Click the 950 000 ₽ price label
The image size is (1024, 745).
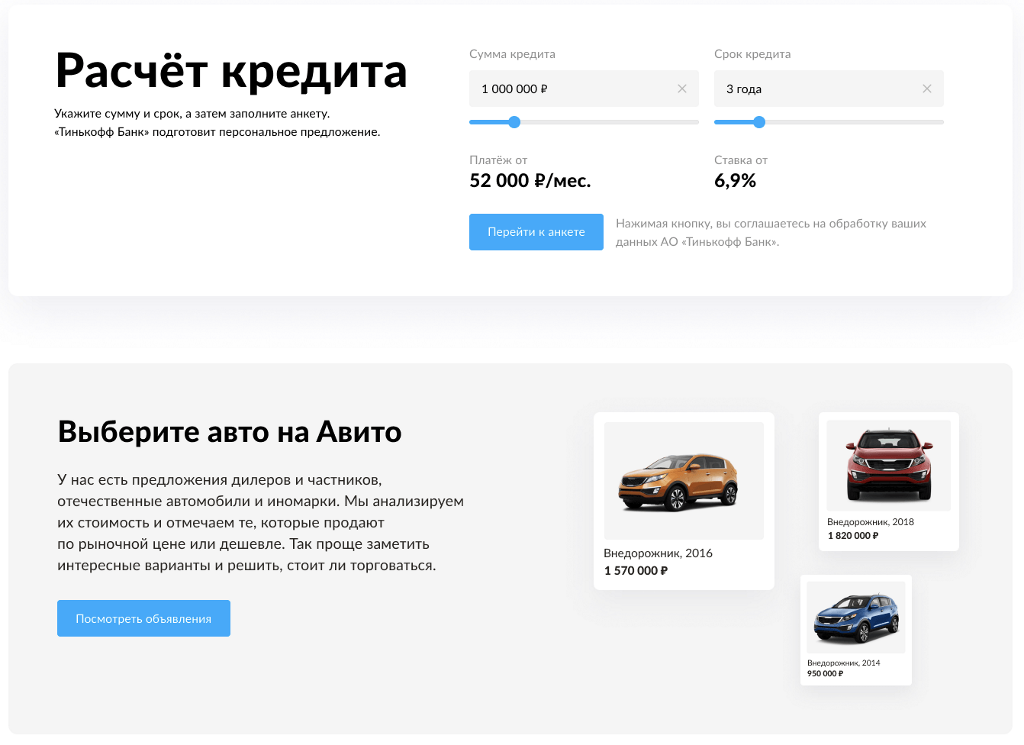coord(825,673)
